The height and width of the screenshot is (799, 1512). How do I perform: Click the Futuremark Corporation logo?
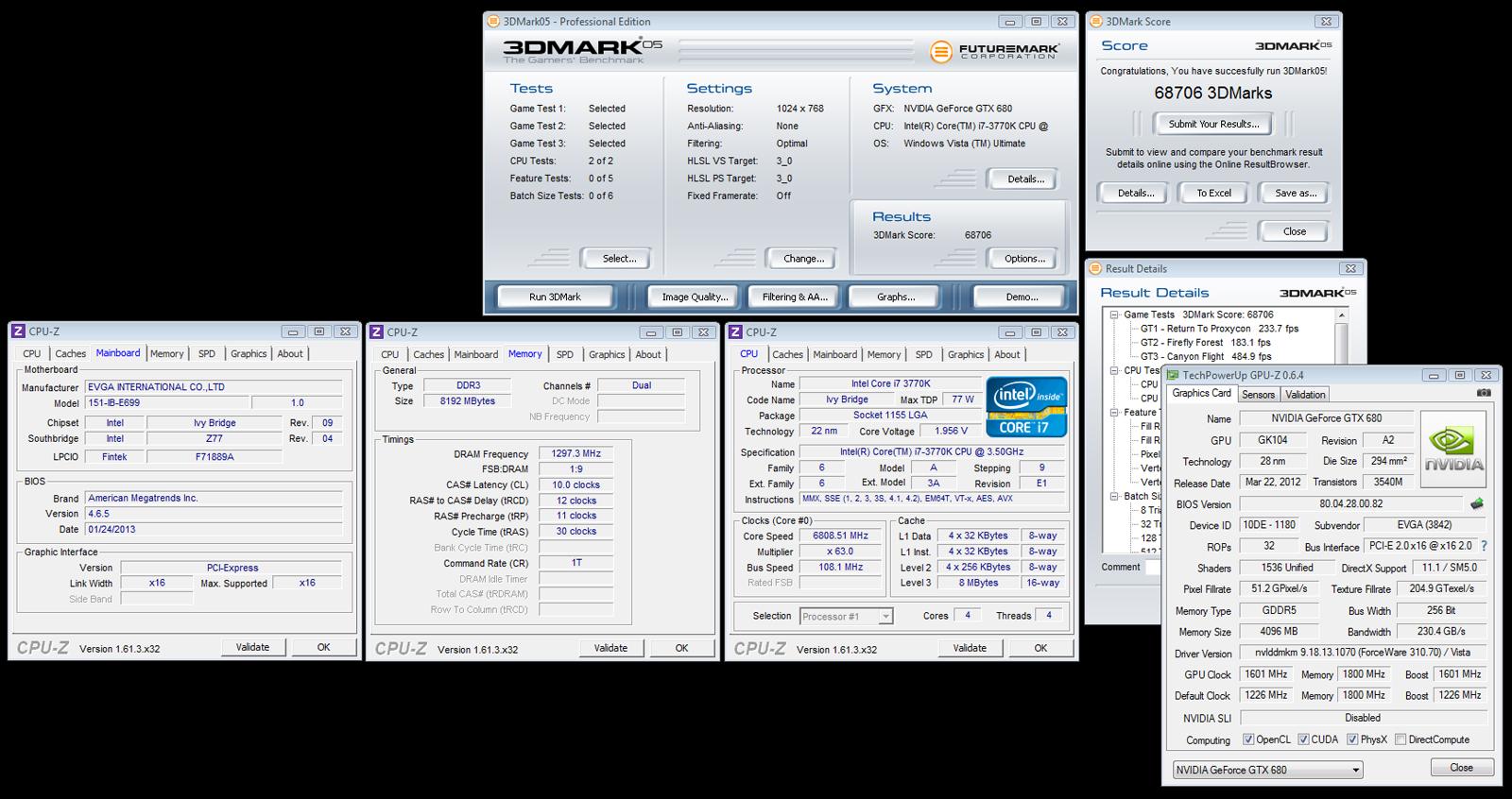click(994, 52)
